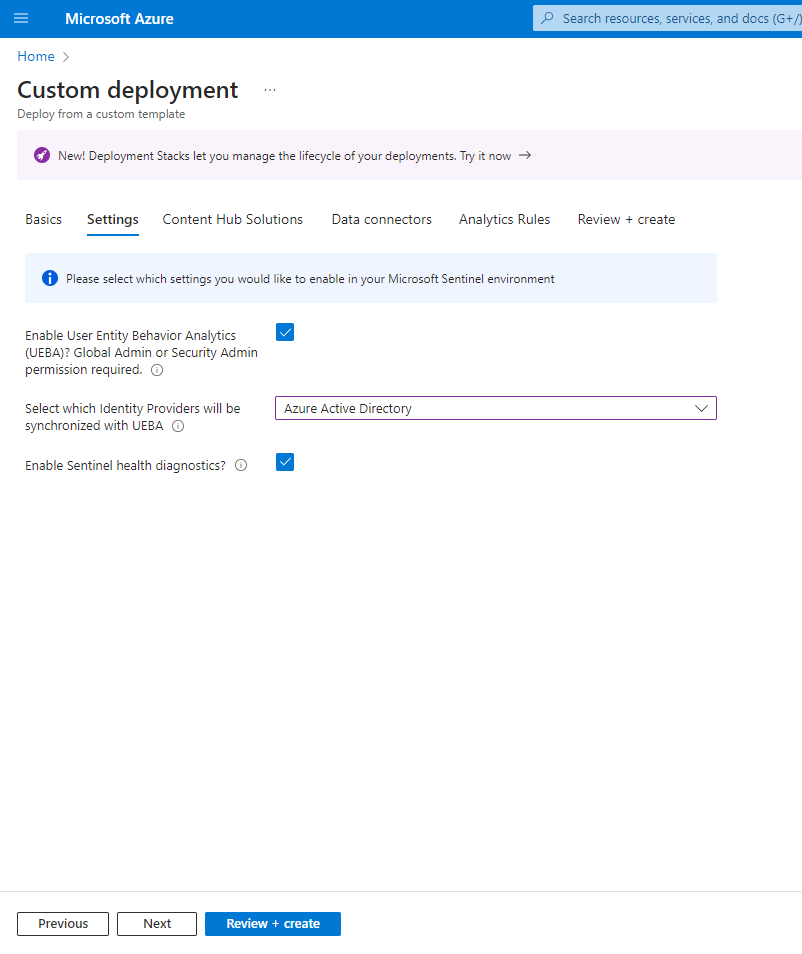The width and height of the screenshot is (802, 954).
Task: Toggle the Sentinel health diagnostics checkbox
Action: (x=285, y=462)
